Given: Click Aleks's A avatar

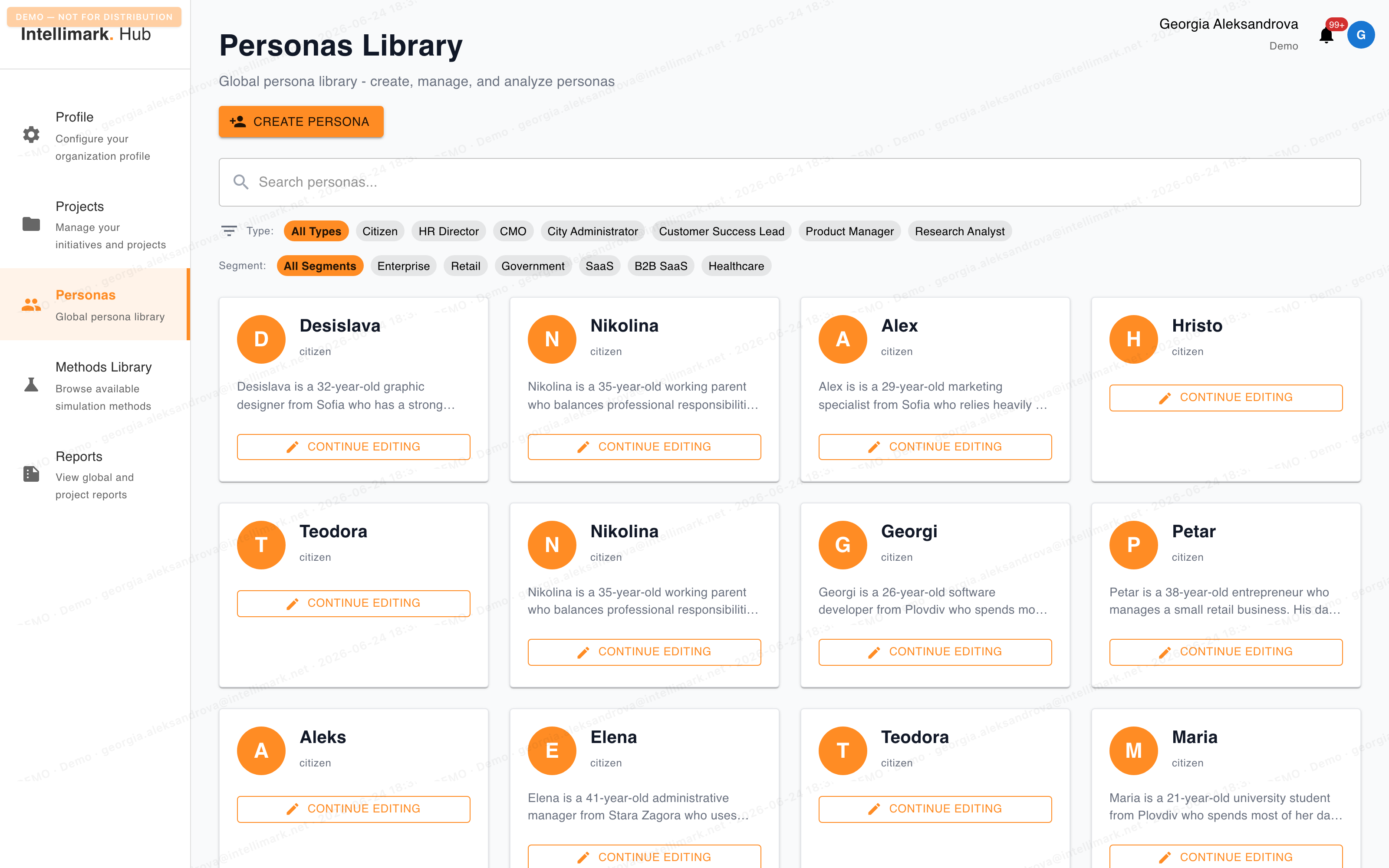Looking at the screenshot, I should [x=261, y=750].
